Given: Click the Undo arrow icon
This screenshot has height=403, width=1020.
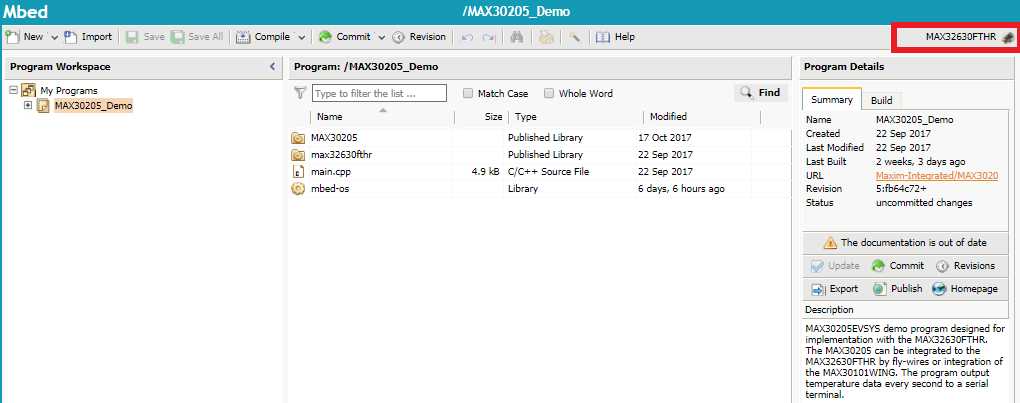Looking at the screenshot, I should (467, 37).
